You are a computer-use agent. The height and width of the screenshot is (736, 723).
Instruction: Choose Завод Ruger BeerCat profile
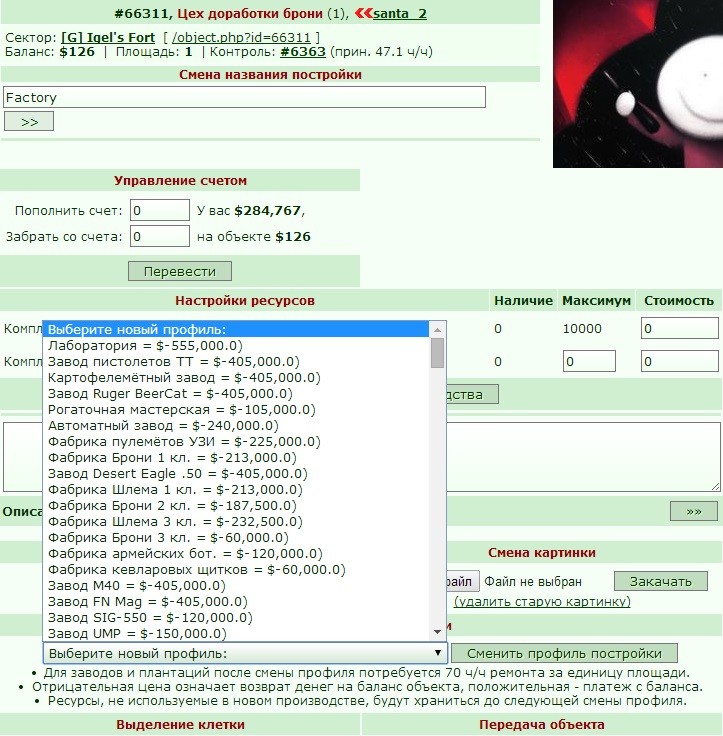click(x=236, y=393)
